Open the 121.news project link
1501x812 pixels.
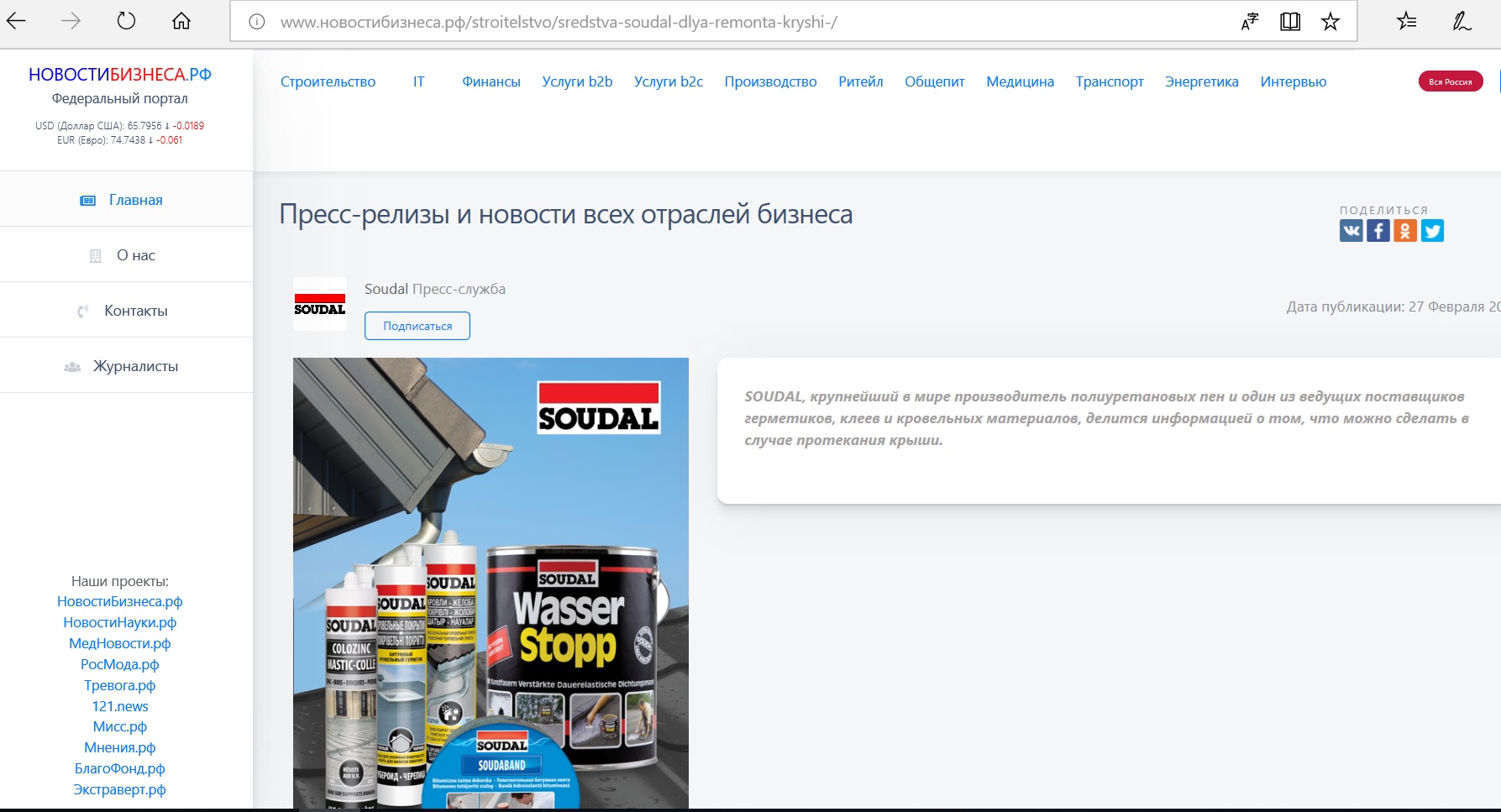click(120, 706)
